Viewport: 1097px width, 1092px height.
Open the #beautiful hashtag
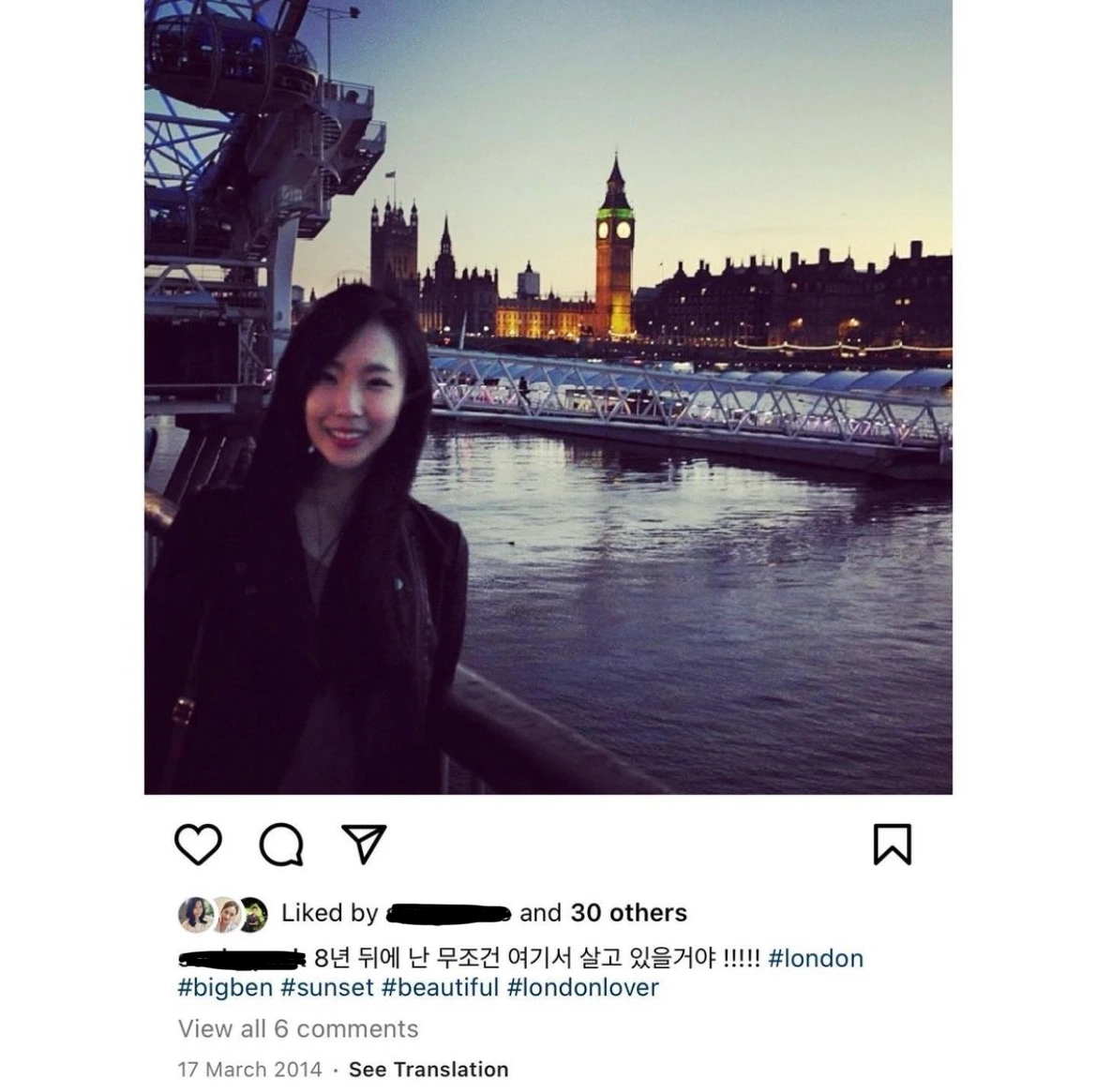(x=440, y=988)
